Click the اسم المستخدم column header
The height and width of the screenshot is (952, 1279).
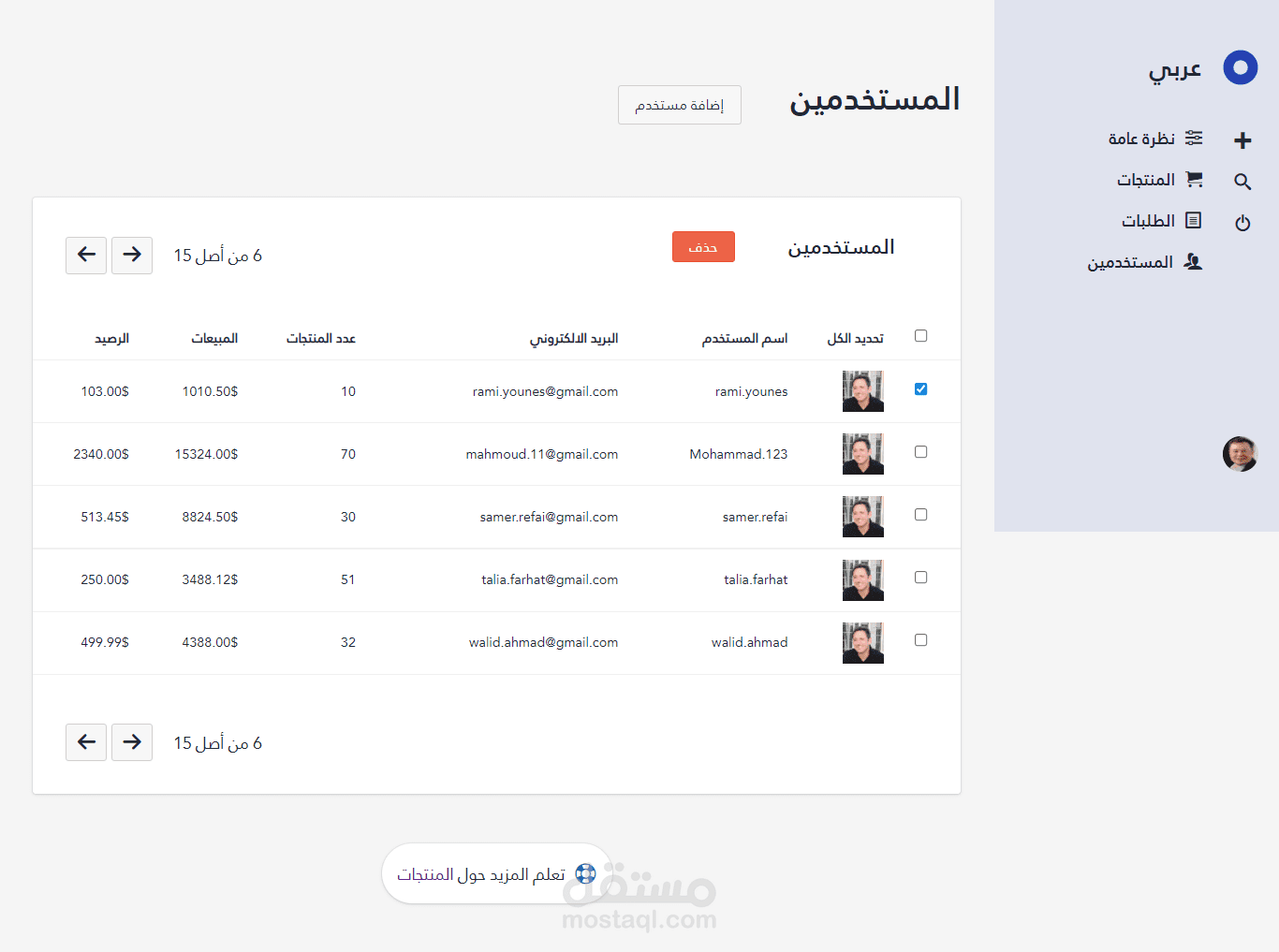[745, 338]
